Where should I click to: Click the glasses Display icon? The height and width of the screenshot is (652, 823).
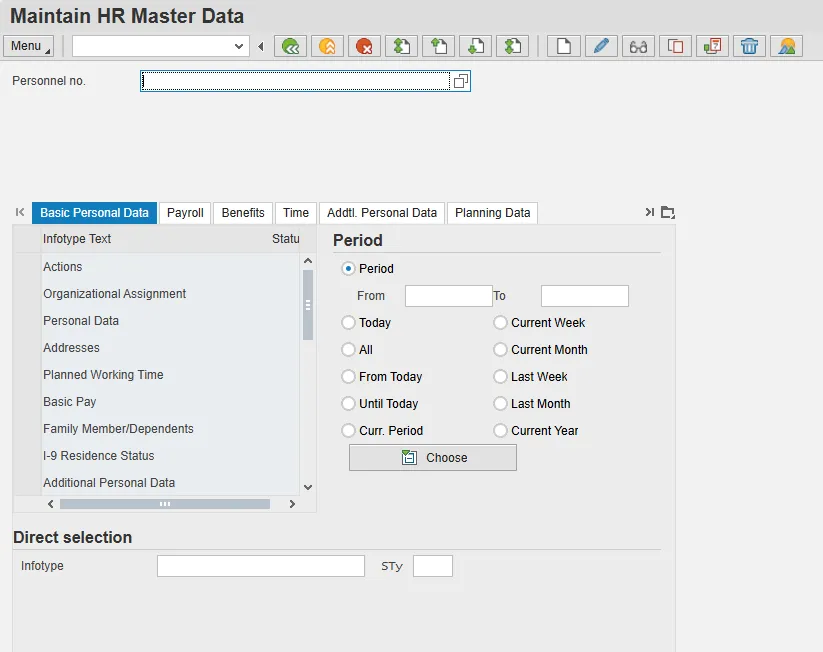click(638, 46)
